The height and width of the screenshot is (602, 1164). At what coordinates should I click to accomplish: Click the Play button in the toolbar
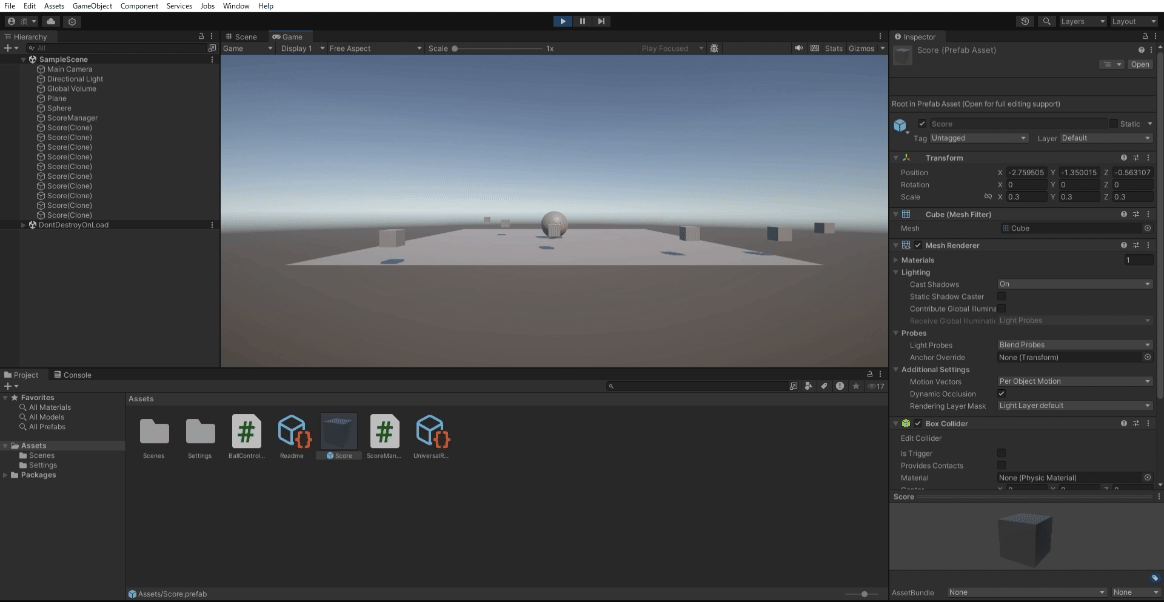(x=563, y=21)
